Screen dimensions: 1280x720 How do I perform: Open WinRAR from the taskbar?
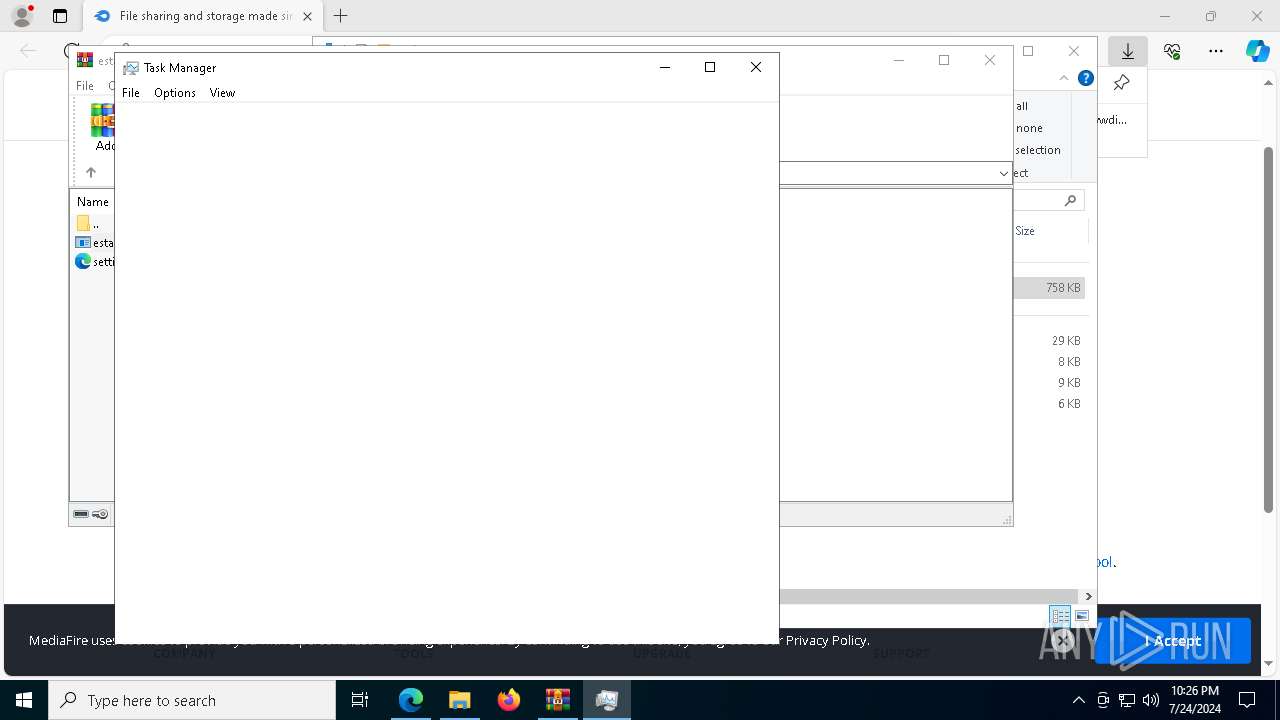coord(558,700)
